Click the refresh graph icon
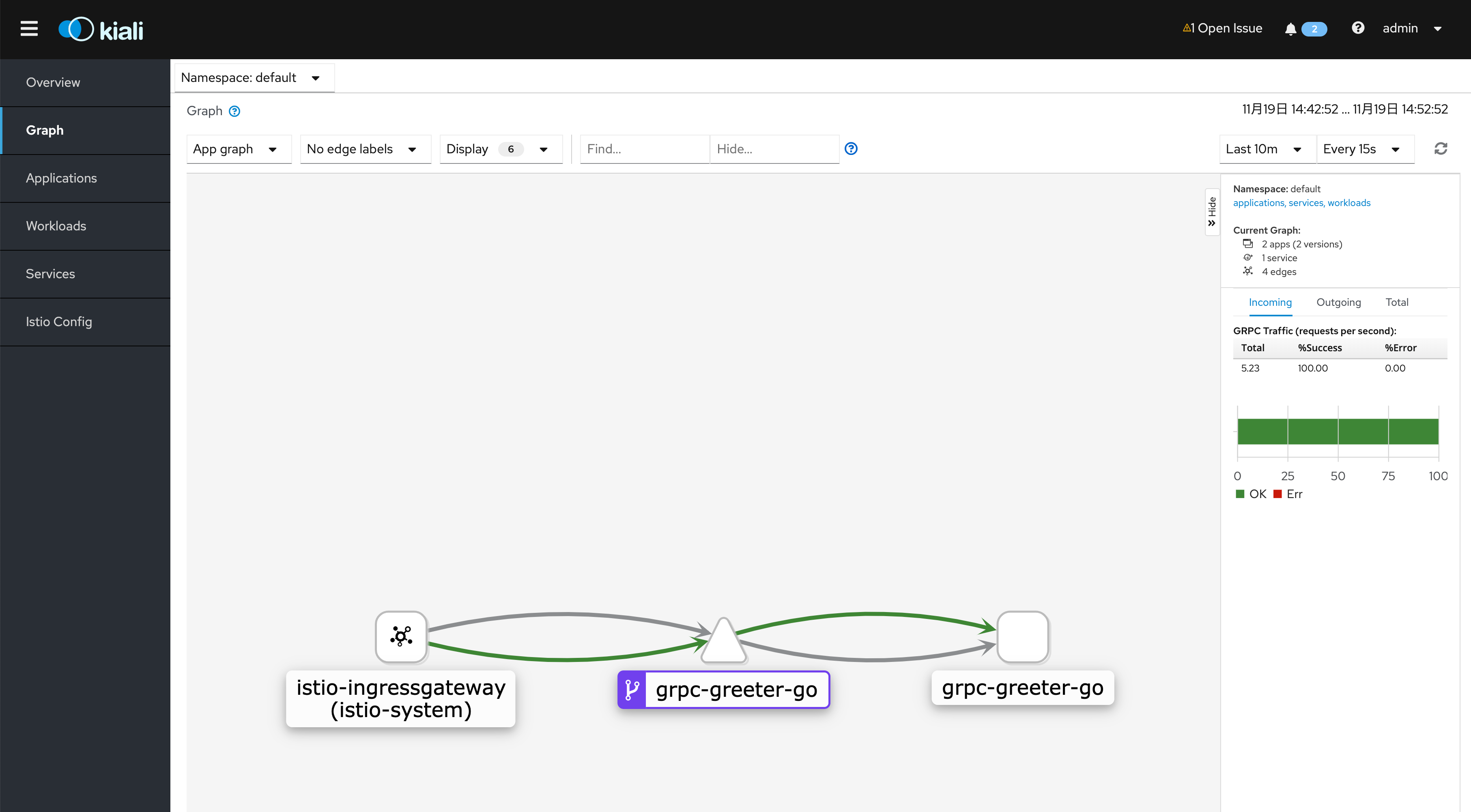The height and width of the screenshot is (812, 1471). click(1440, 149)
